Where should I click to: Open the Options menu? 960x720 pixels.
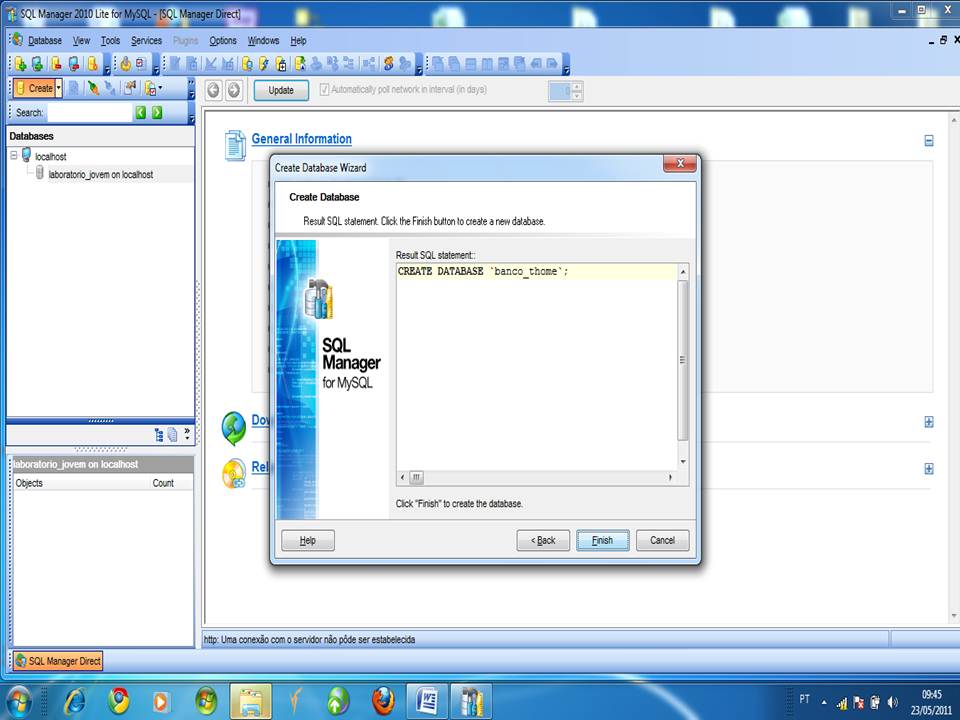pos(223,40)
